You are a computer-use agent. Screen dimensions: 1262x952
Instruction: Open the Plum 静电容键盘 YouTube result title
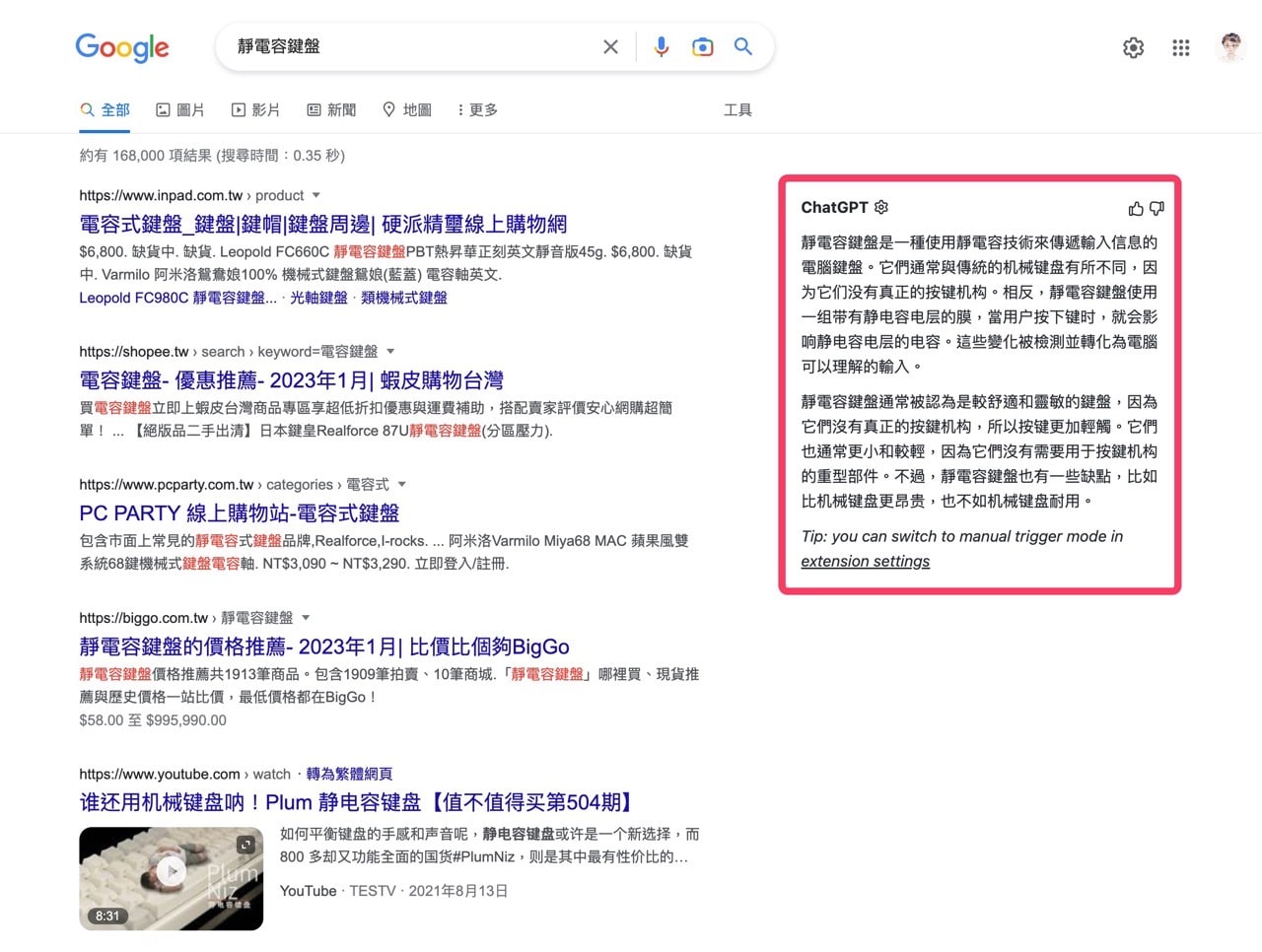(x=359, y=802)
